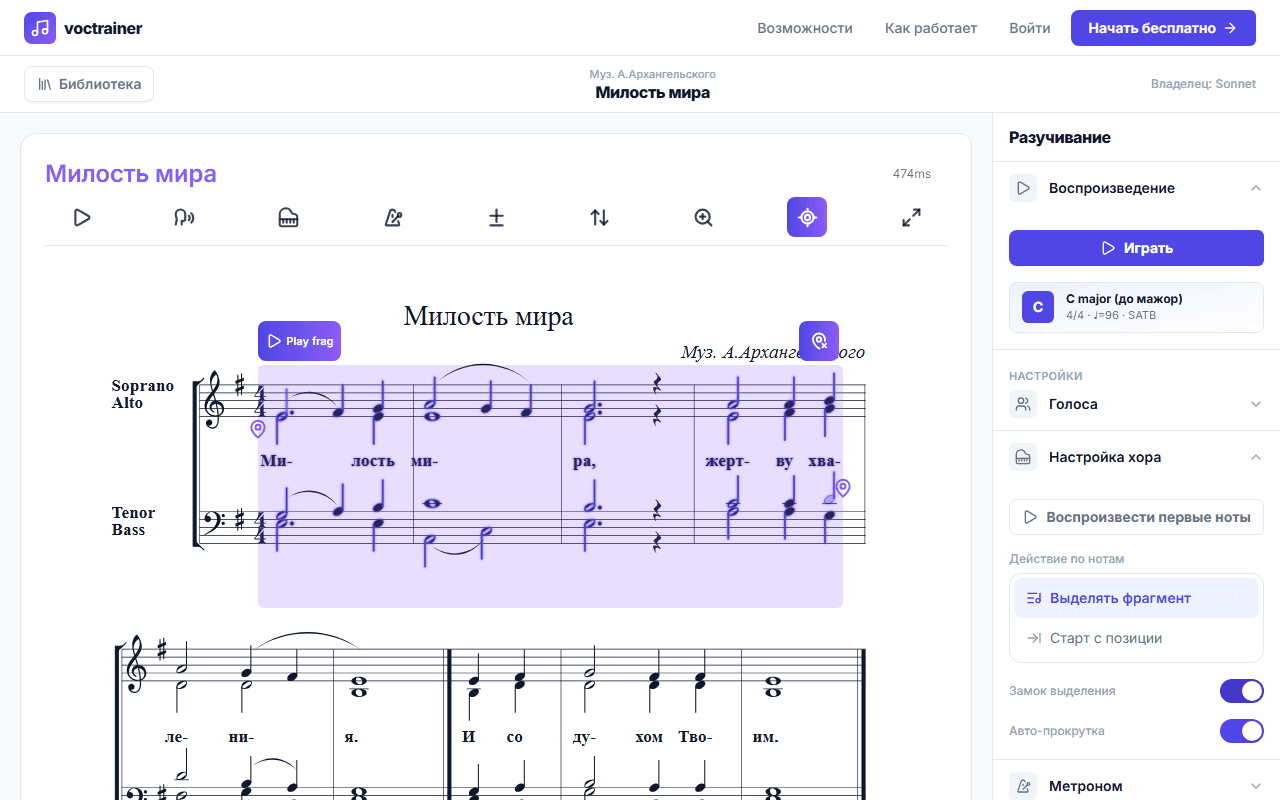Click the Метроном section icon
Viewport: 1280px width, 800px height.
click(1023, 786)
